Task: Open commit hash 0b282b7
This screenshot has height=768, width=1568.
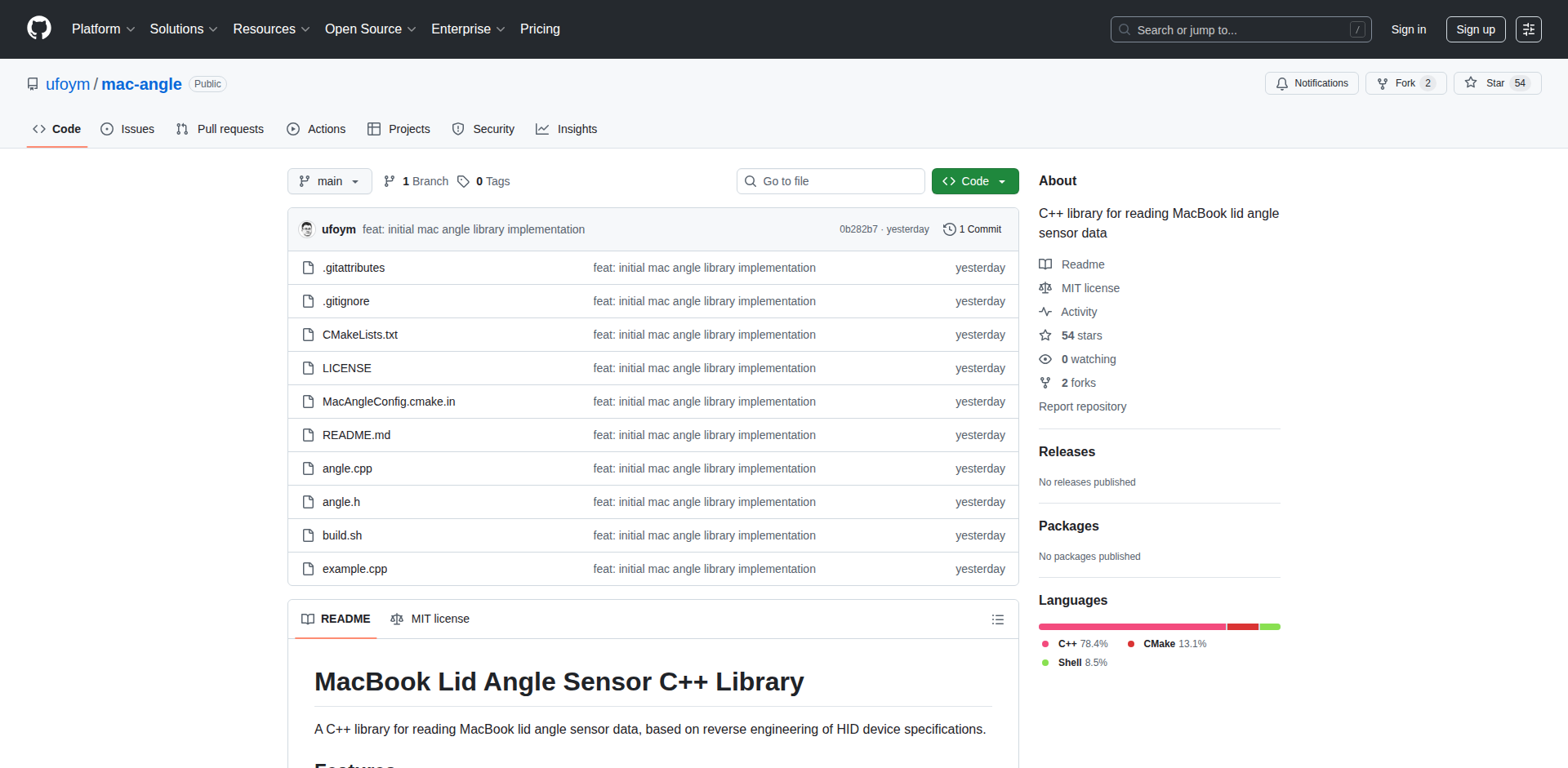Action: coord(858,229)
